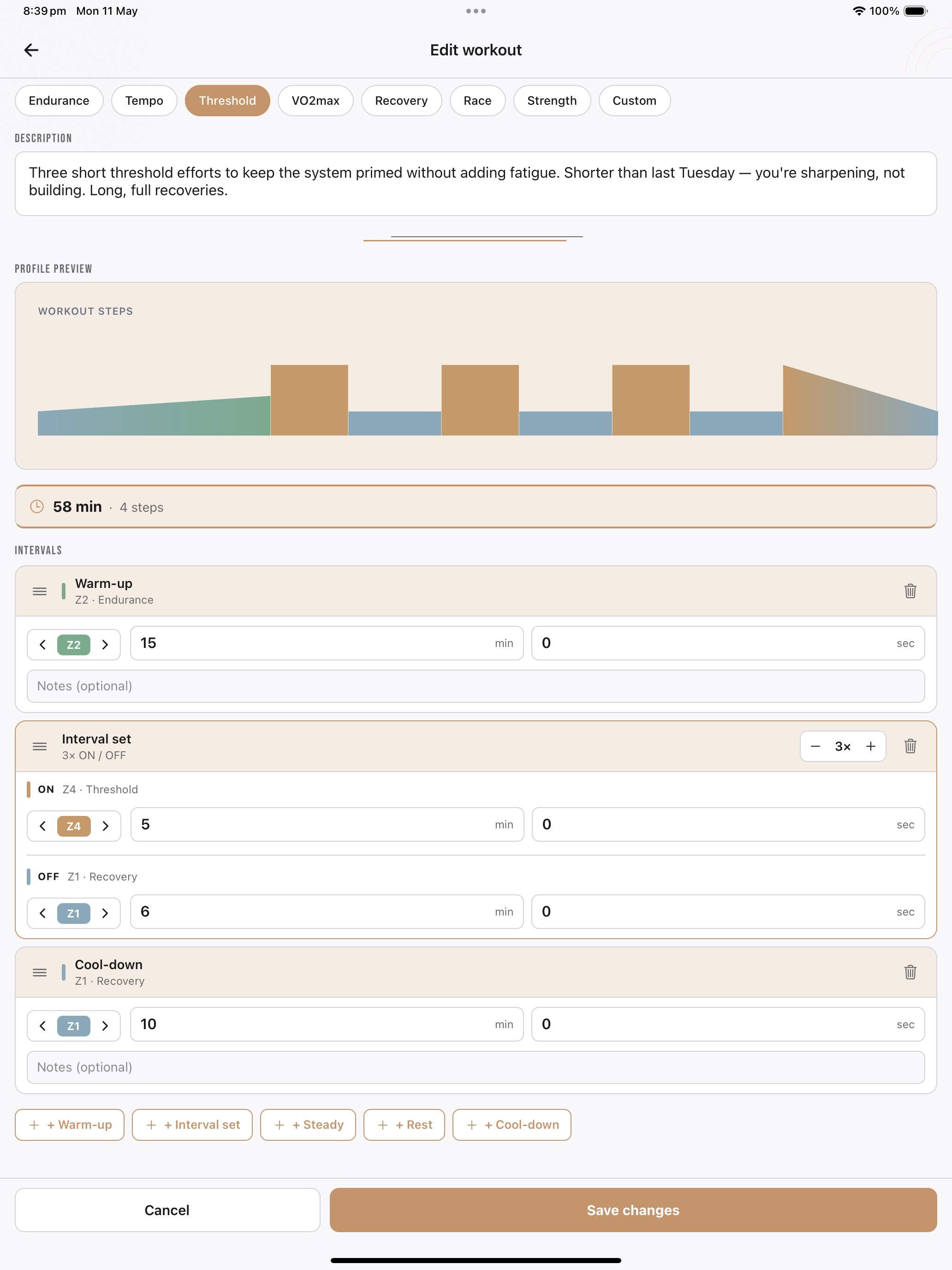Choose the Tempo workout type
Screen dimensions: 952x1270
tap(144, 101)
